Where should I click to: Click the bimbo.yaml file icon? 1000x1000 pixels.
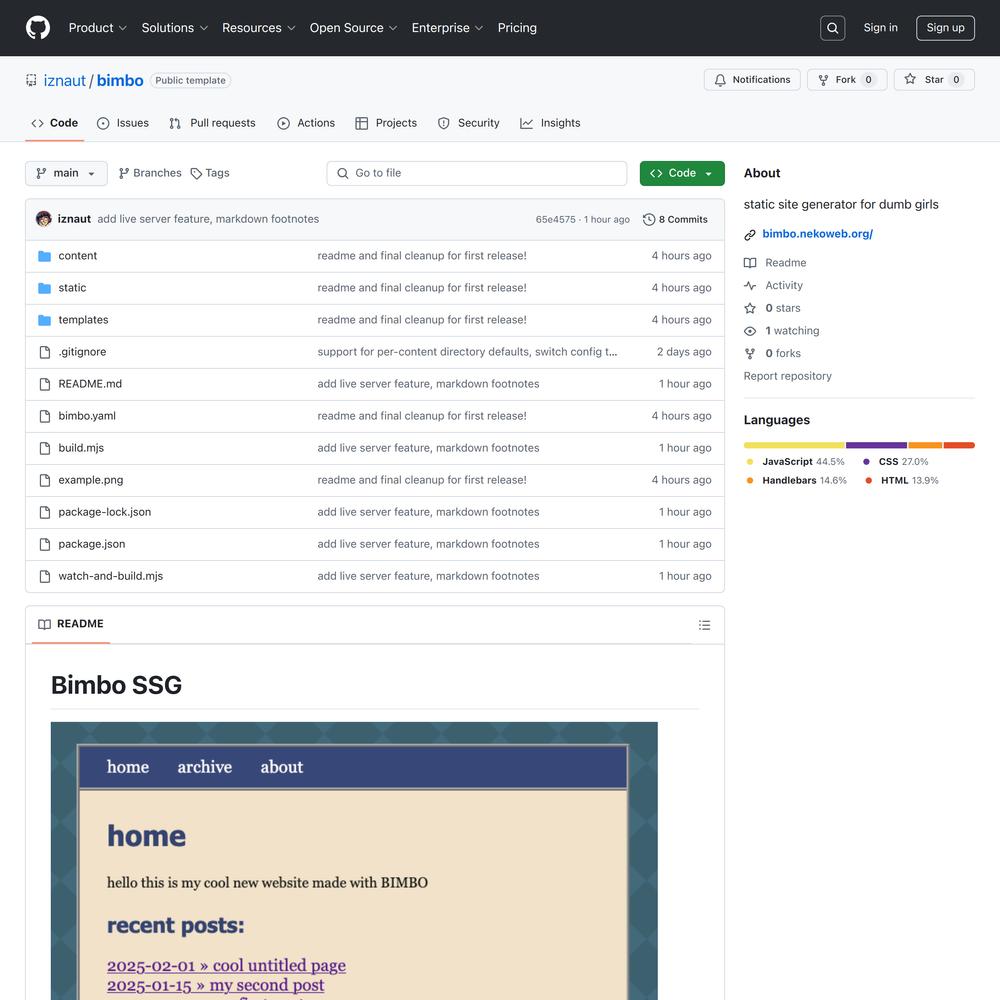pos(45,416)
